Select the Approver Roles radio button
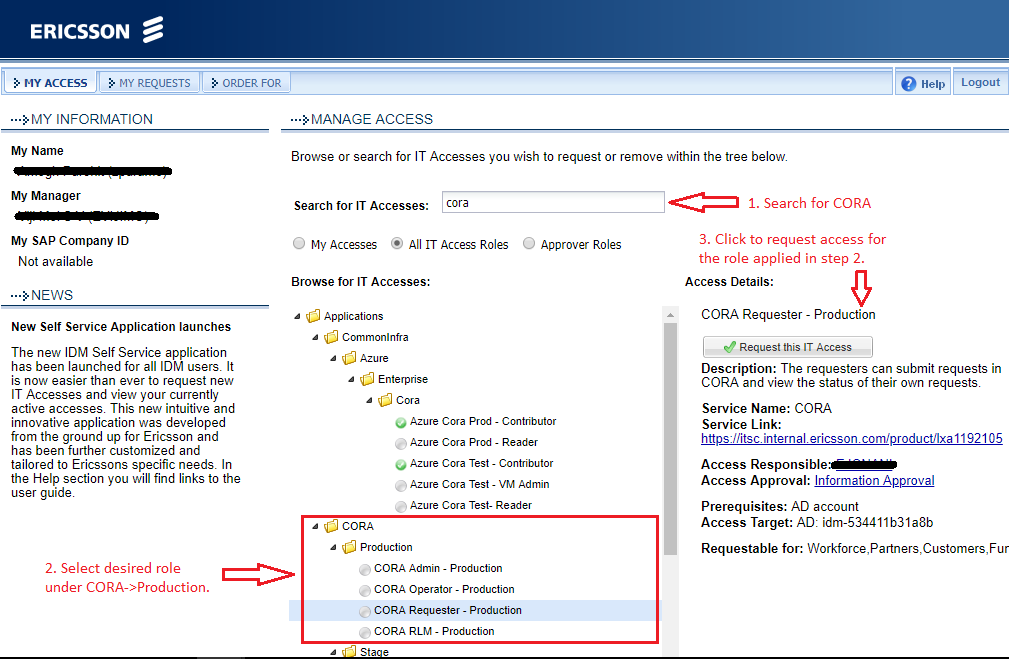1009x660 pixels. click(529, 244)
